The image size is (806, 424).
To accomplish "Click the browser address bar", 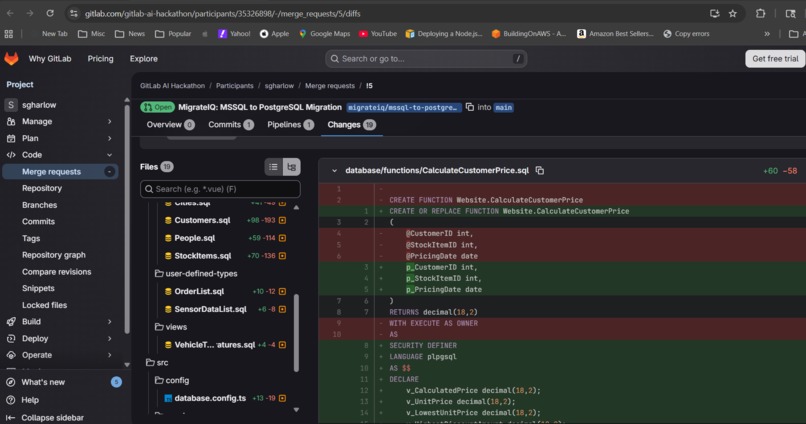I will pyautogui.click(x=391, y=13).
